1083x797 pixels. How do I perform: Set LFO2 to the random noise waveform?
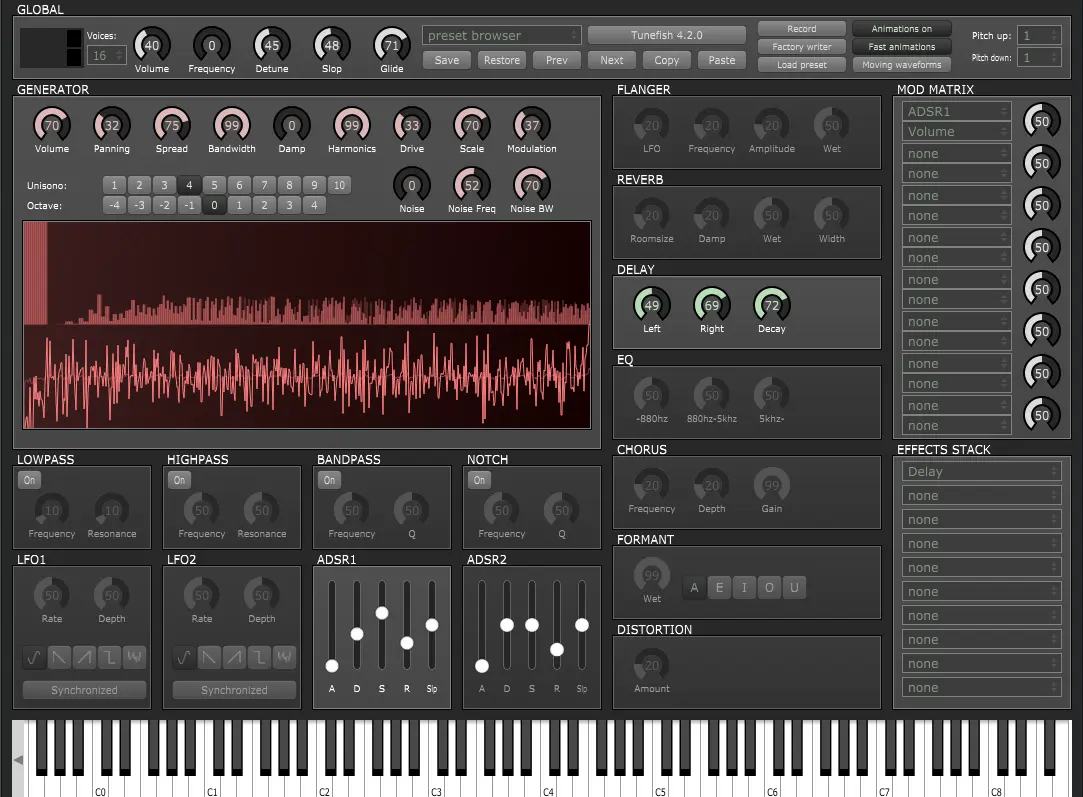point(285,657)
